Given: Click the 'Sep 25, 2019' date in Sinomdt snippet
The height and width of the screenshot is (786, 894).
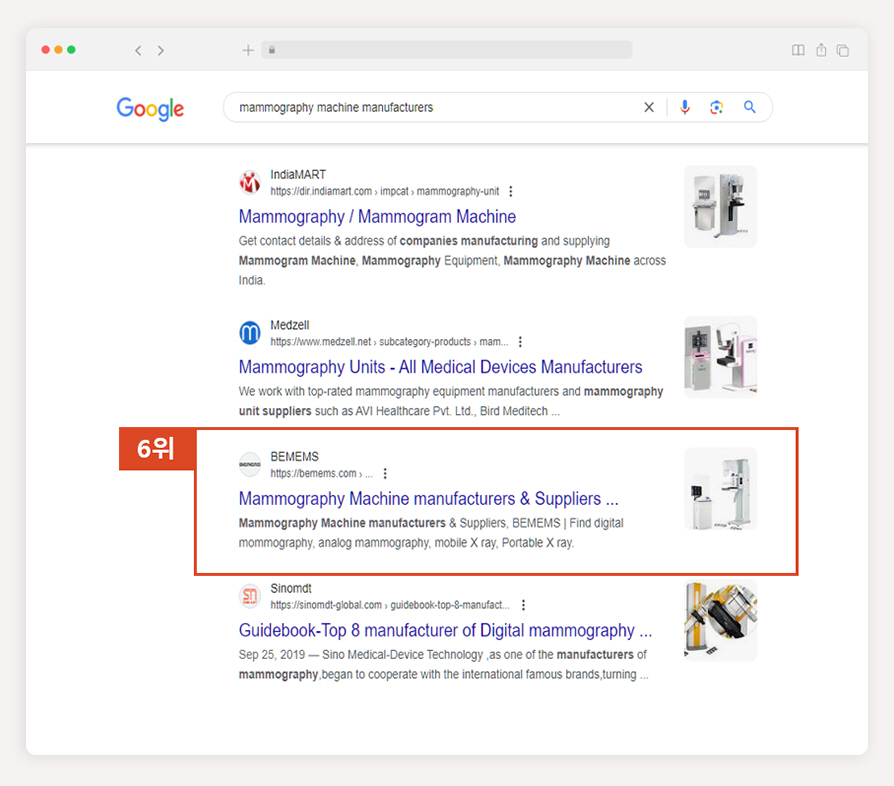Looking at the screenshot, I should point(271,655).
